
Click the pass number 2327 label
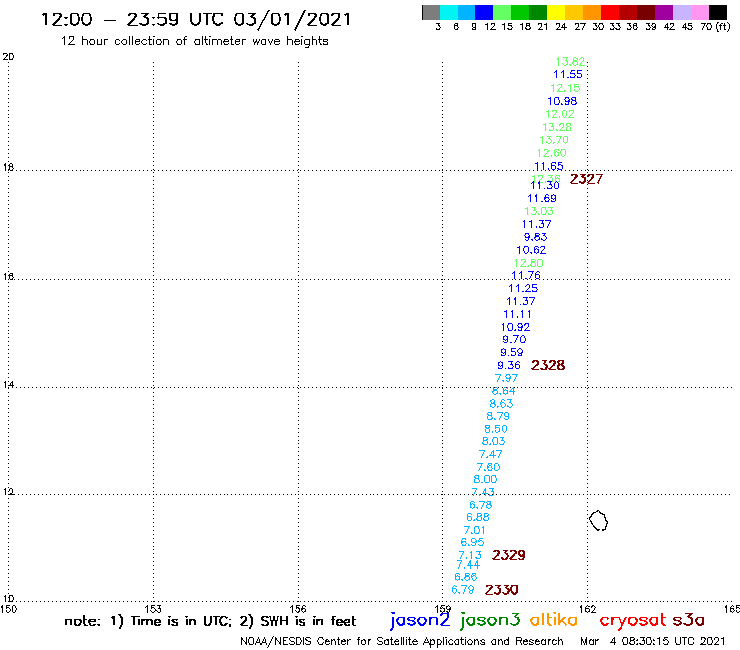(586, 179)
